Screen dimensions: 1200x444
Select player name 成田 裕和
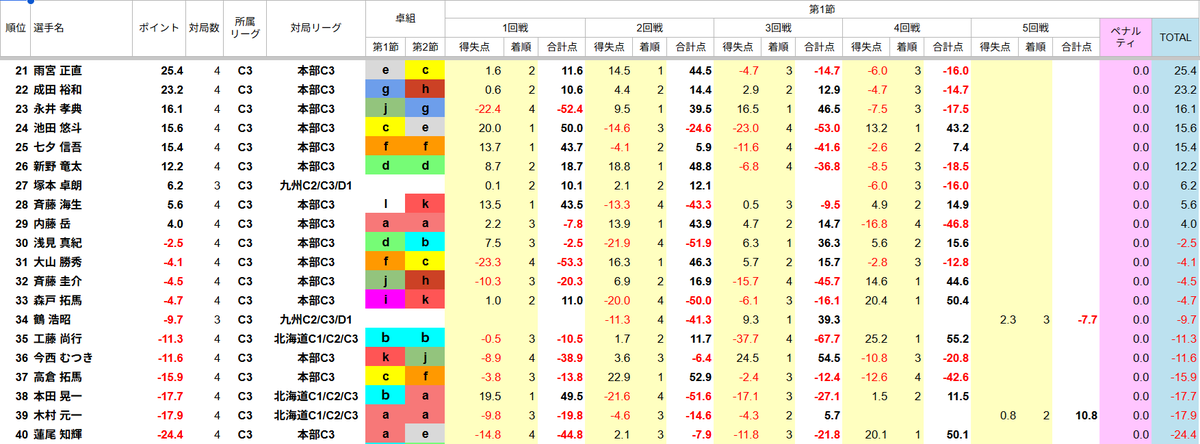pyautogui.click(x=57, y=90)
